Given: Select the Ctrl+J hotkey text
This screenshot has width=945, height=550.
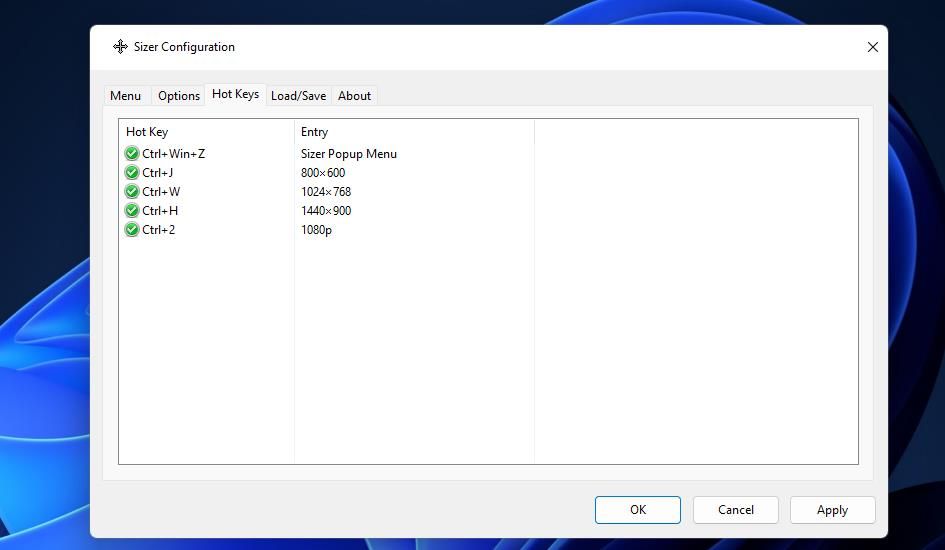Looking at the screenshot, I should click(158, 173).
